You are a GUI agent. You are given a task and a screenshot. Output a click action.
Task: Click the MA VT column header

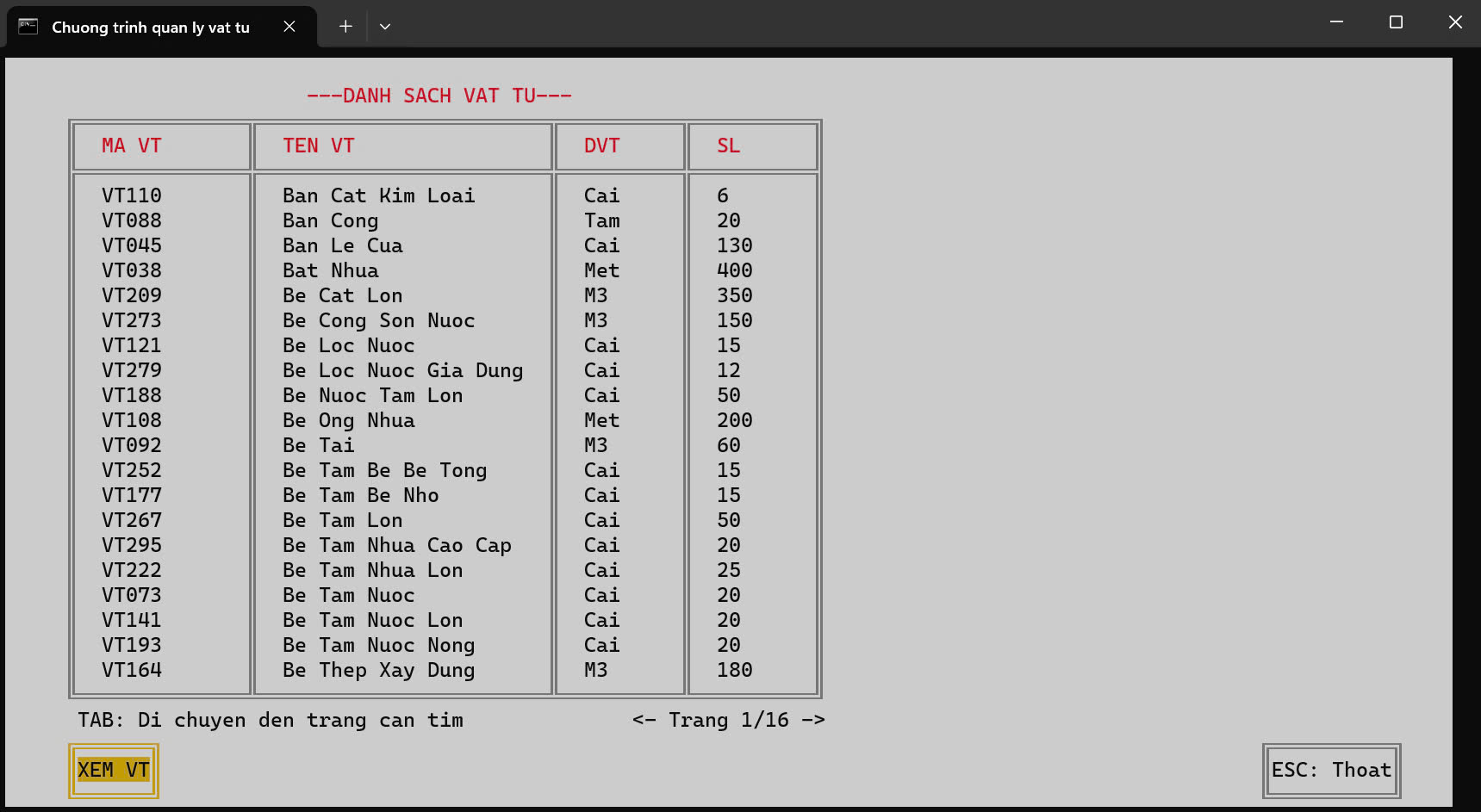point(132,146)
